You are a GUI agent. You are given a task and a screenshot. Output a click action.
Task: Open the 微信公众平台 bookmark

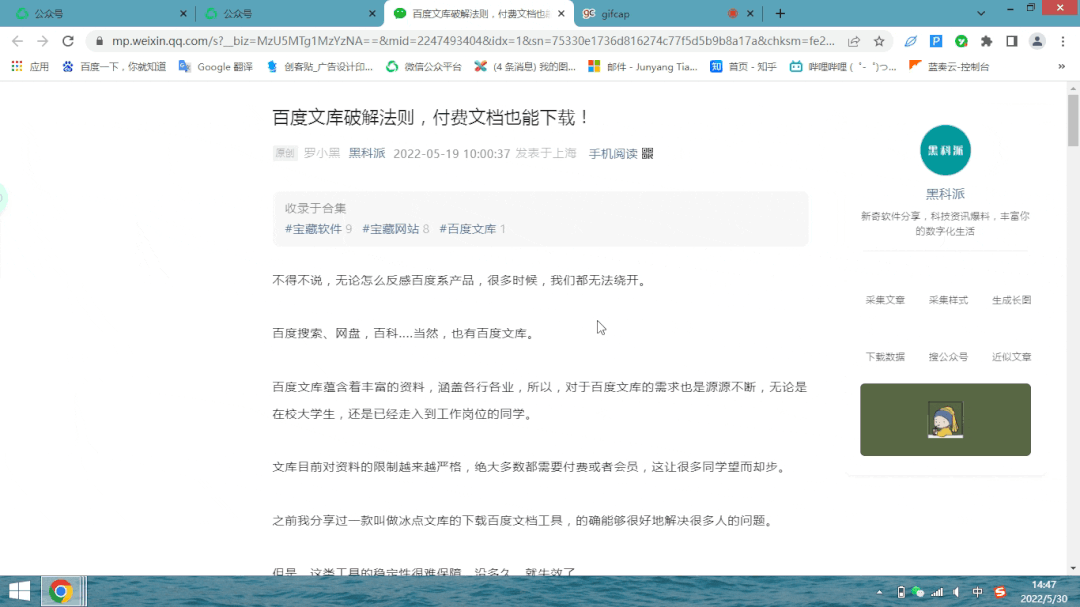tap(424, 67)
